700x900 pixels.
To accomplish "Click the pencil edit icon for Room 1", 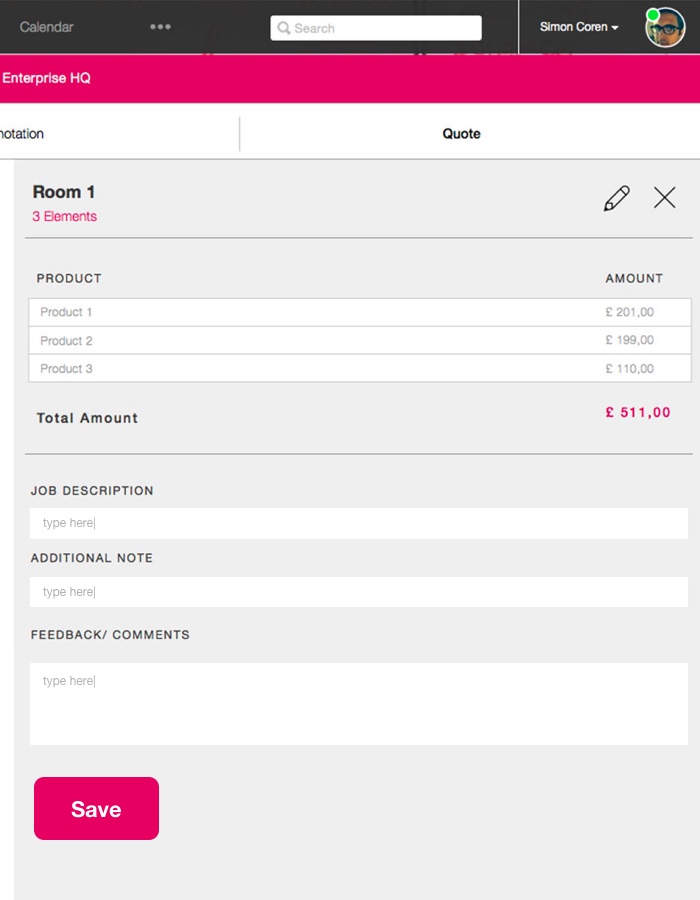I will tap(617, 198).
